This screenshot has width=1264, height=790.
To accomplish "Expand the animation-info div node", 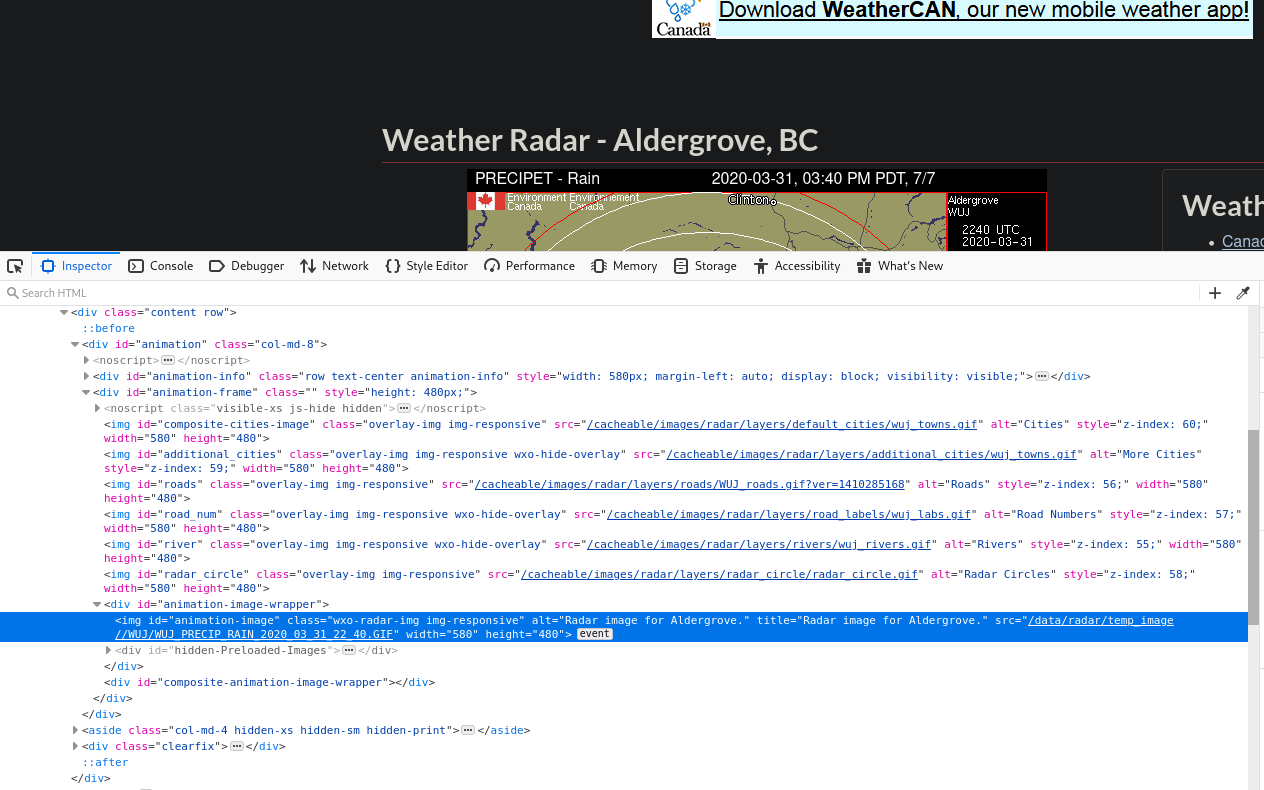I will pyautogui.click(x=87, y=377).
